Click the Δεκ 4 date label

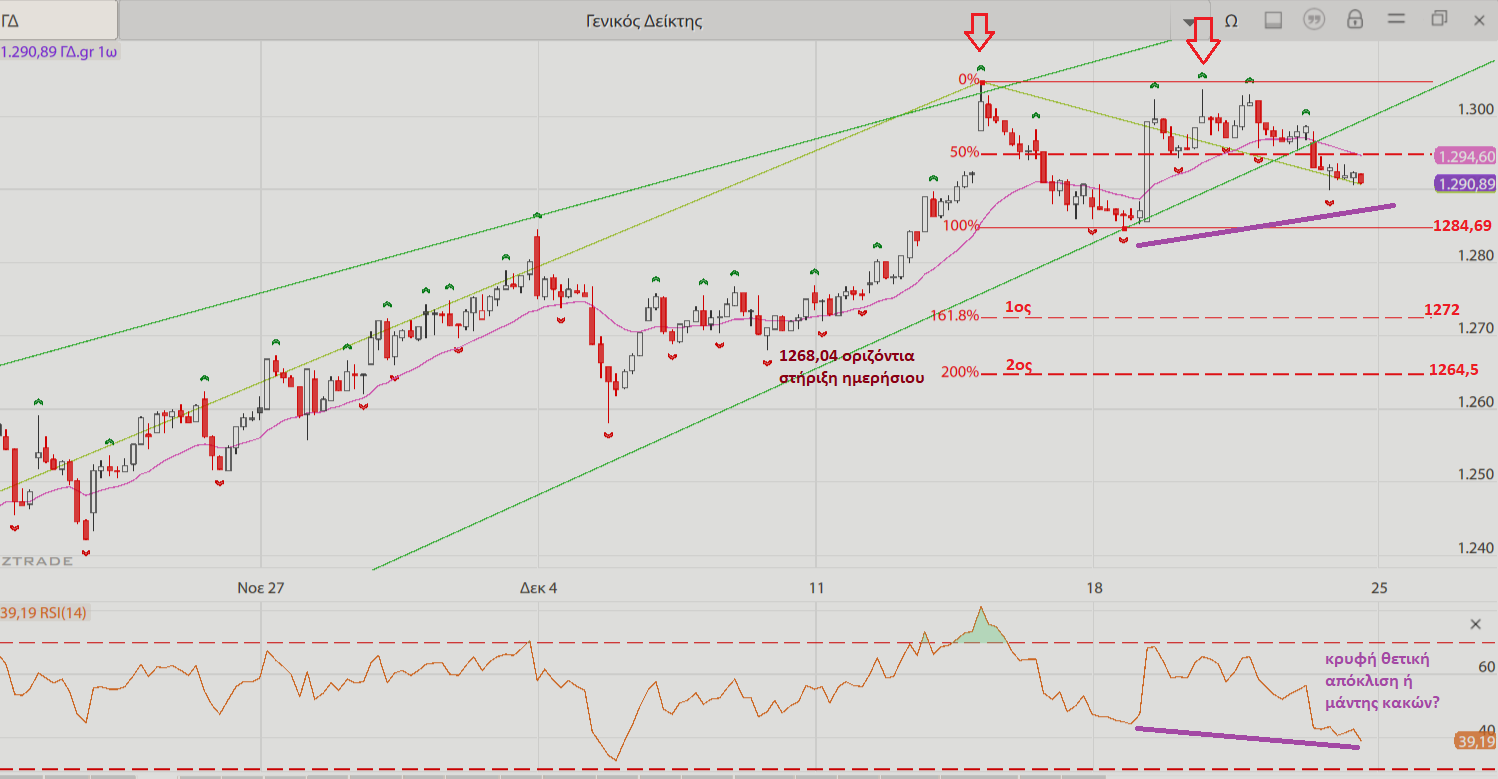tap(538, 588)
